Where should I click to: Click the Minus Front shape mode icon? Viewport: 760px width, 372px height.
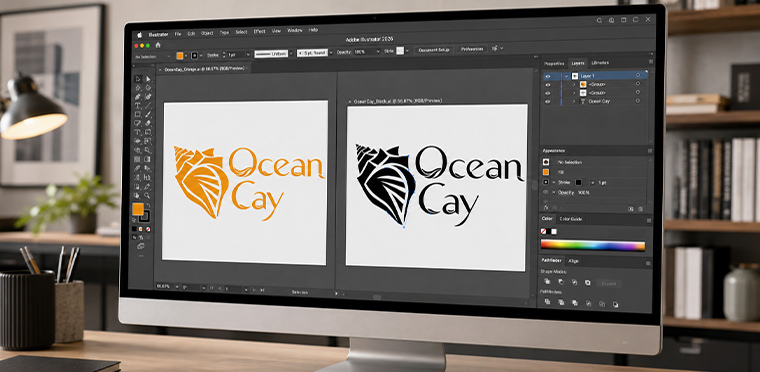tap(561, 282)
